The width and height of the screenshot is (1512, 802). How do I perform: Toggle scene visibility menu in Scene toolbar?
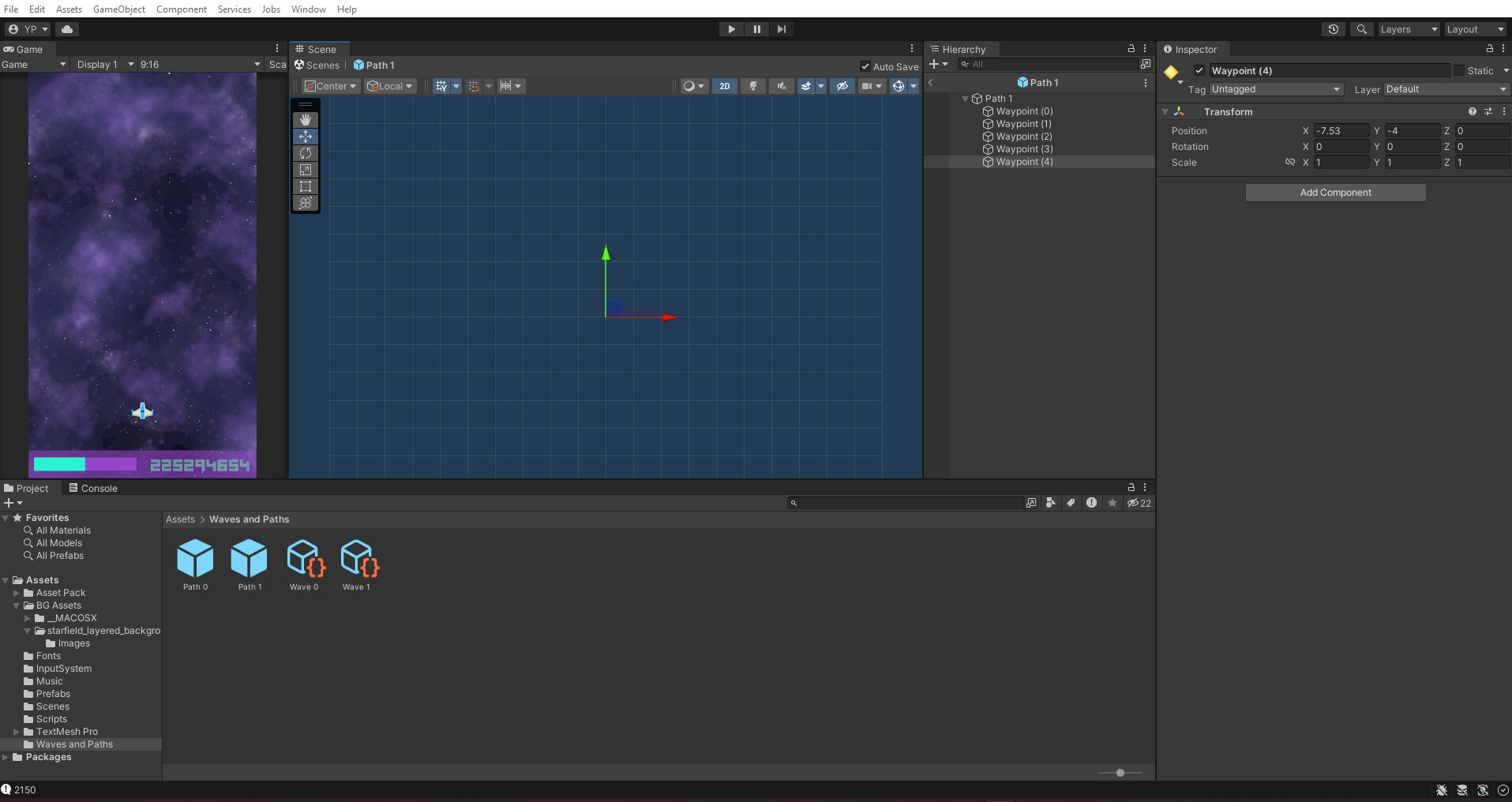pyautogui.click(x=842, y=85)
